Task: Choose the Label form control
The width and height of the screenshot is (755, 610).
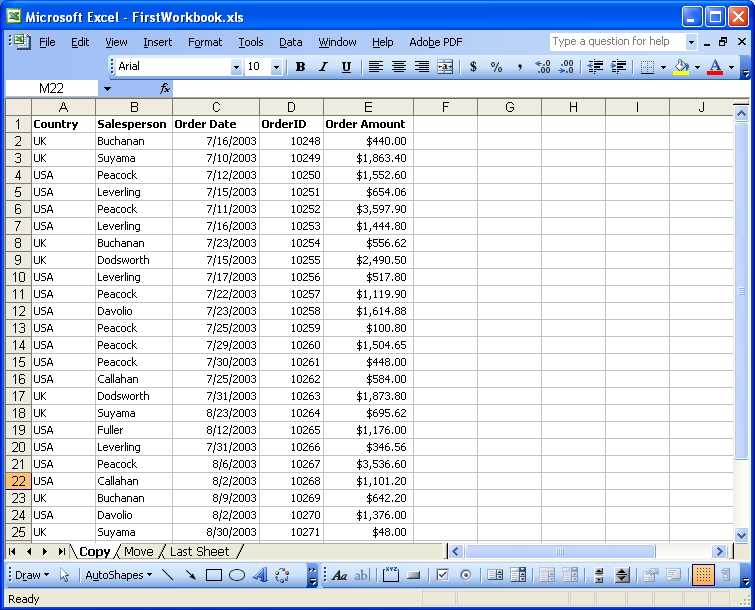Action: pyautogui.click(x=340, y=575)
